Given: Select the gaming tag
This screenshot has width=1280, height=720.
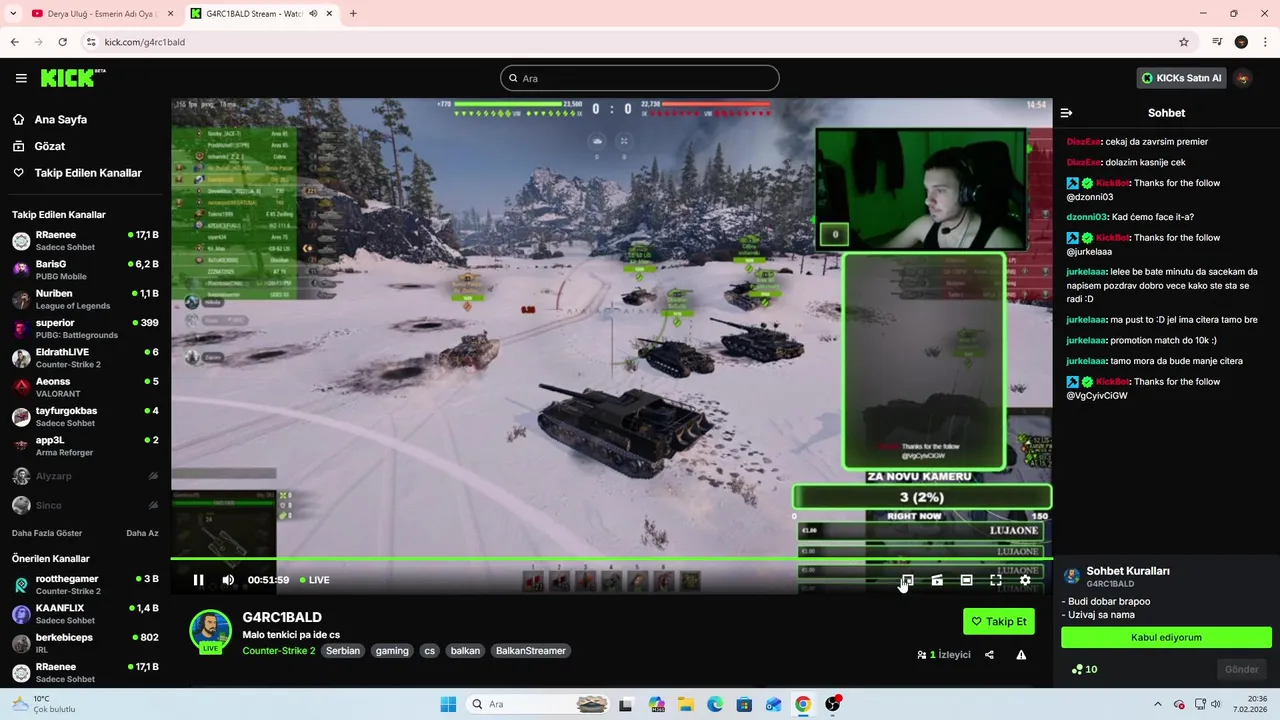Looking at the screenshot, I should [392, 651].
